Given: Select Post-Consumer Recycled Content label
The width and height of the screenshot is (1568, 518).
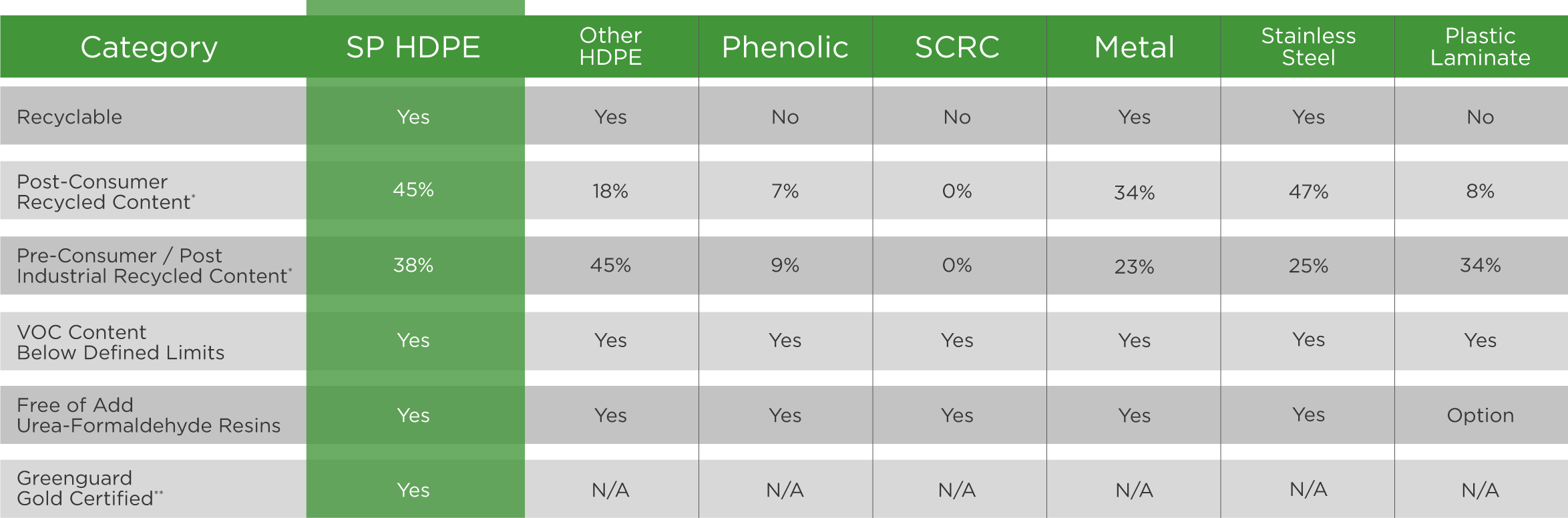Looking at the screenshot, I should [106, 192].
